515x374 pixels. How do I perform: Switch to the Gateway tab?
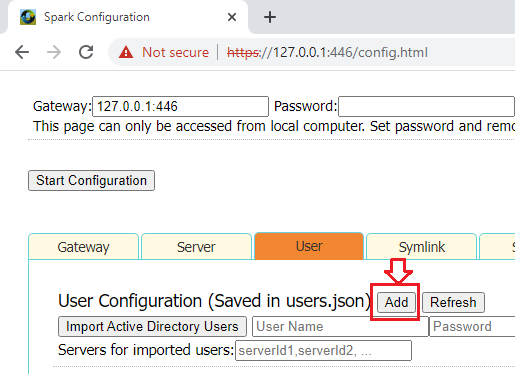click(x=83, y=247)
